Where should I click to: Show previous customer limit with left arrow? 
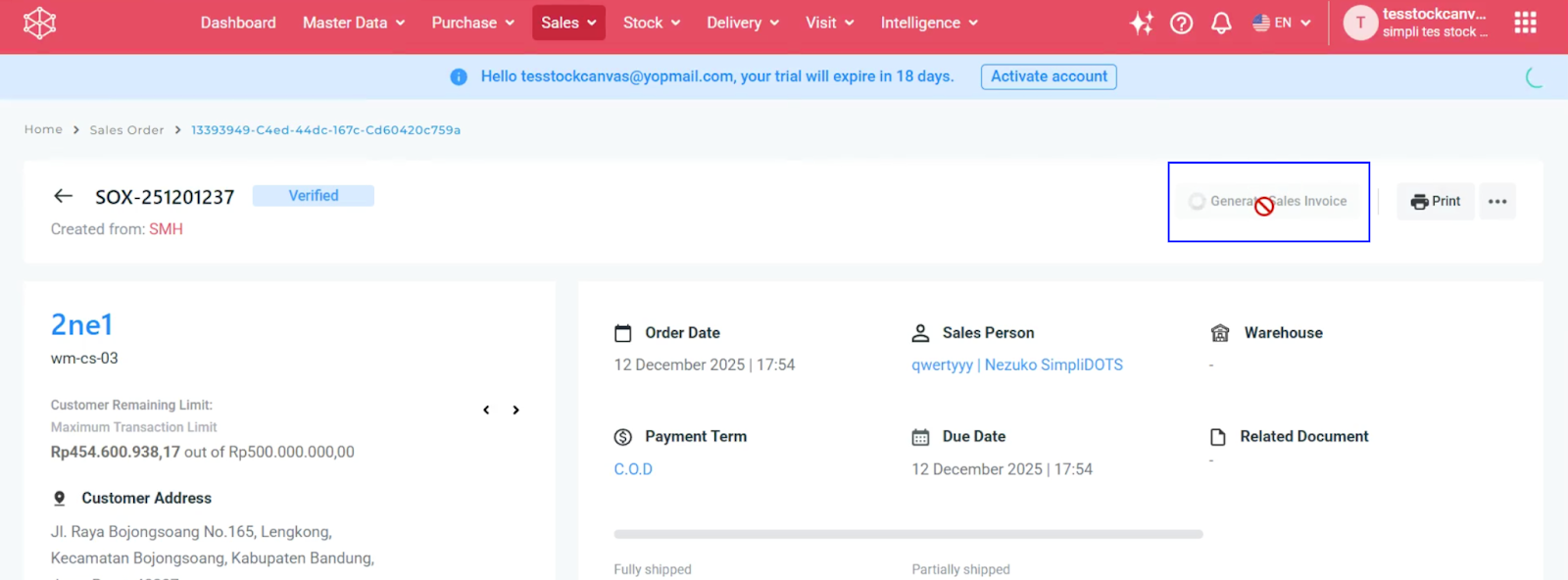click(x=486, y=410)
